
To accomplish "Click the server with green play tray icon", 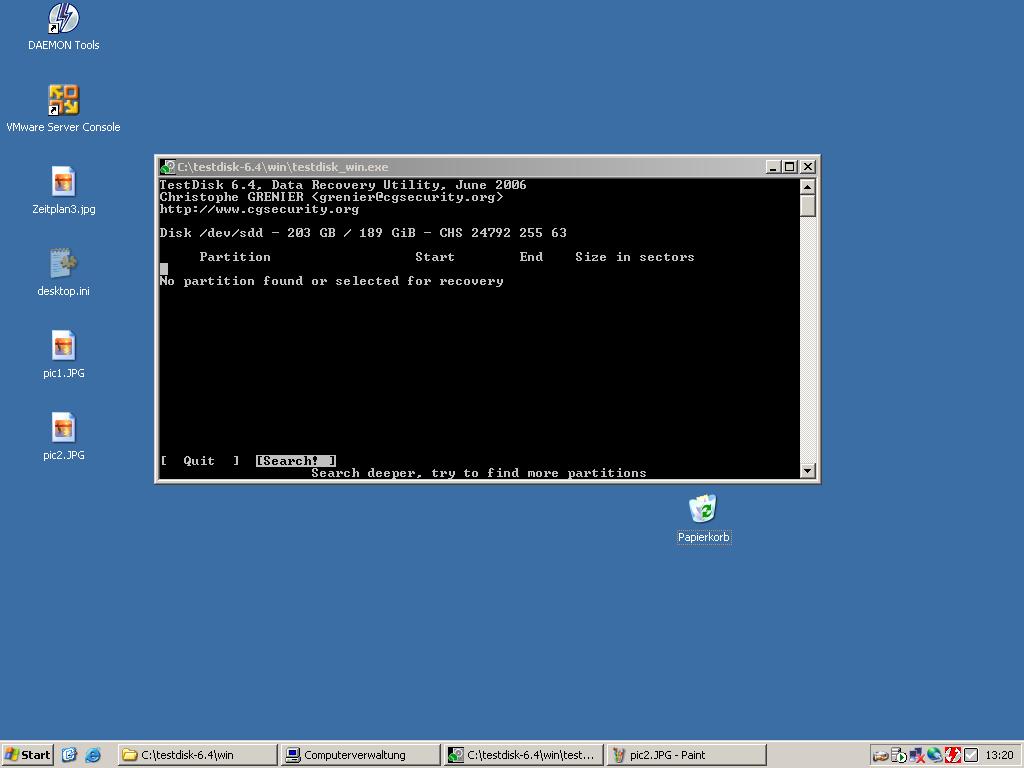I will pos(899,756).
